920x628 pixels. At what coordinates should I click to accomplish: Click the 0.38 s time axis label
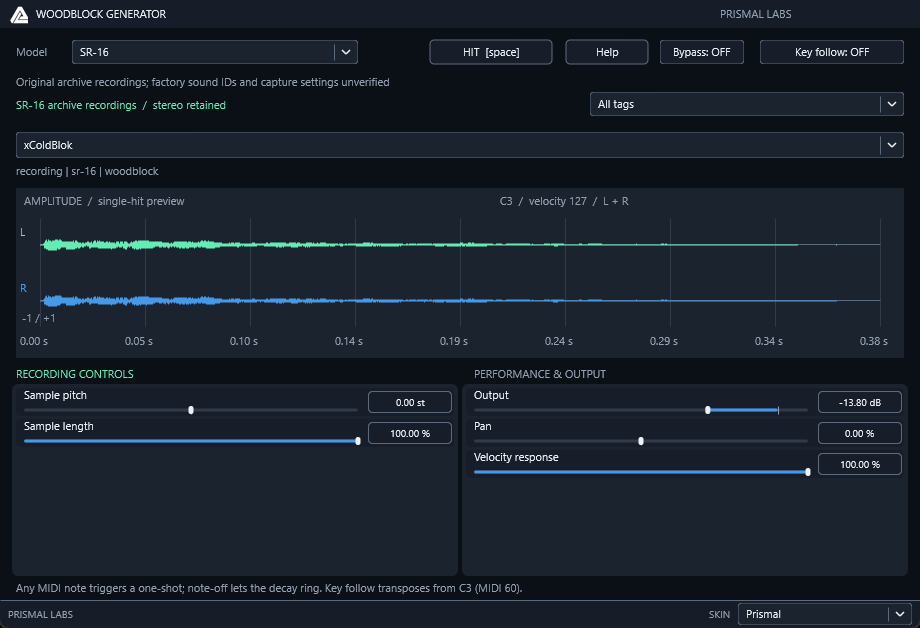[874, 342]
